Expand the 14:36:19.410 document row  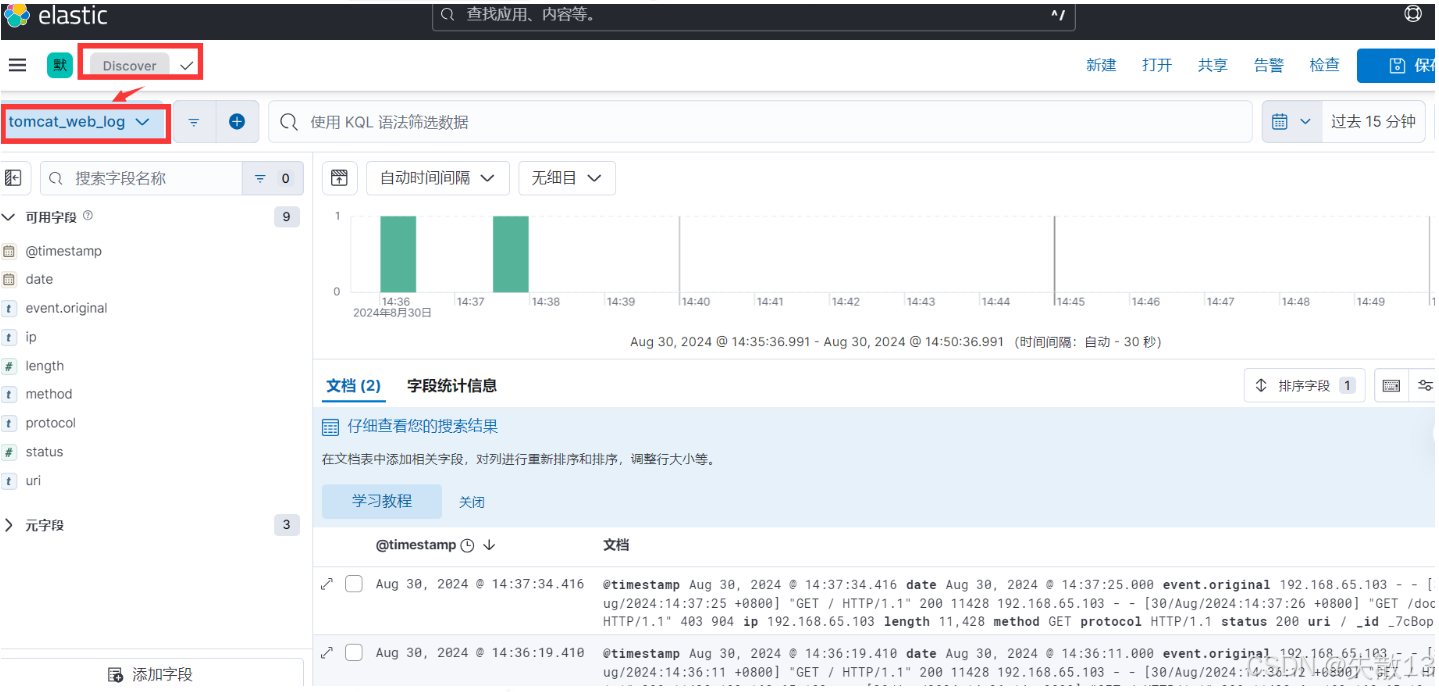[327, 652]
